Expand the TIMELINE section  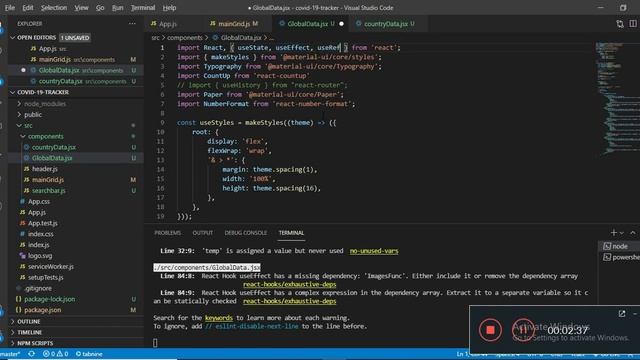[29, 332]
